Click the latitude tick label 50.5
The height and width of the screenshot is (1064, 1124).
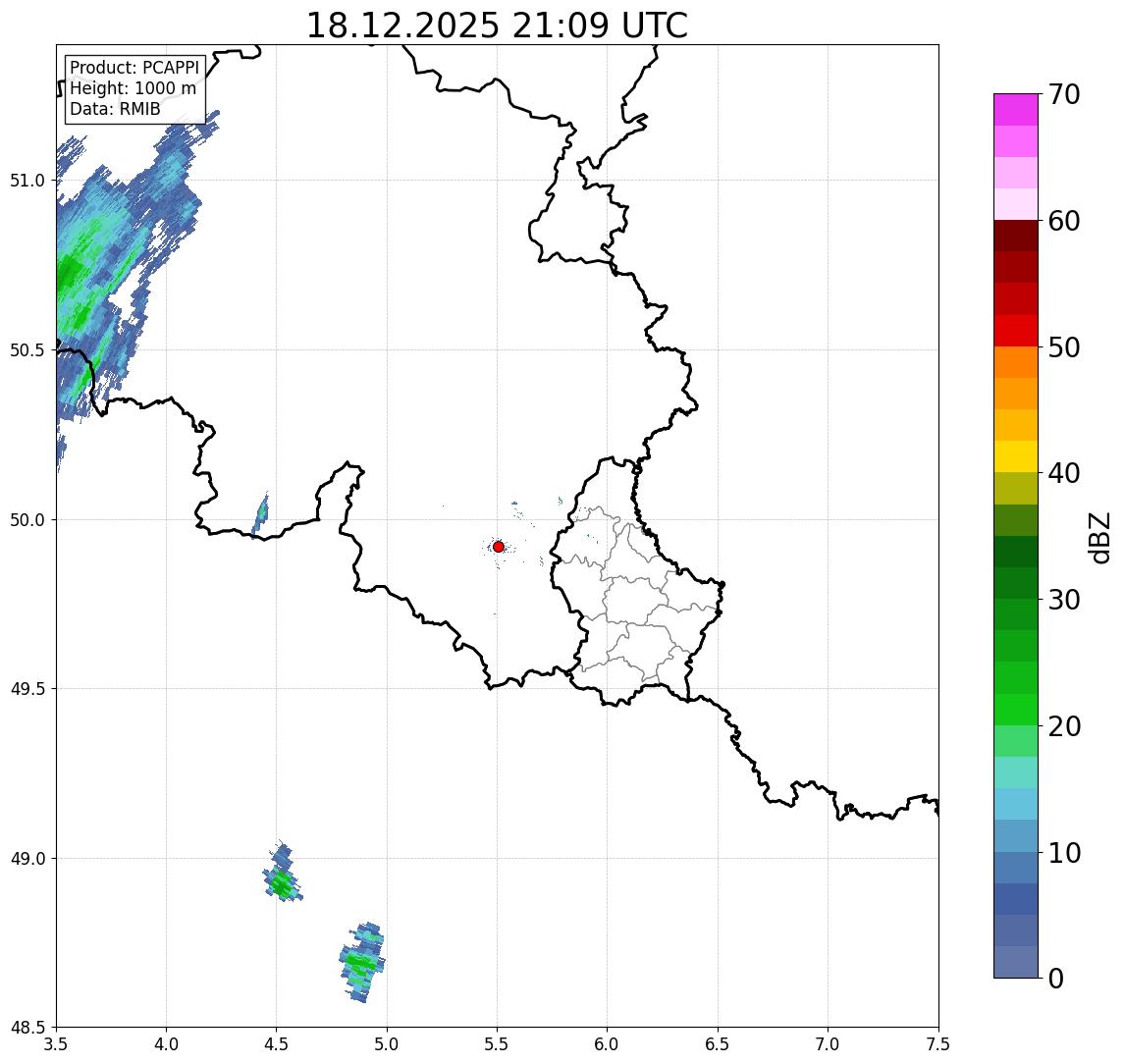pos(27,350)
